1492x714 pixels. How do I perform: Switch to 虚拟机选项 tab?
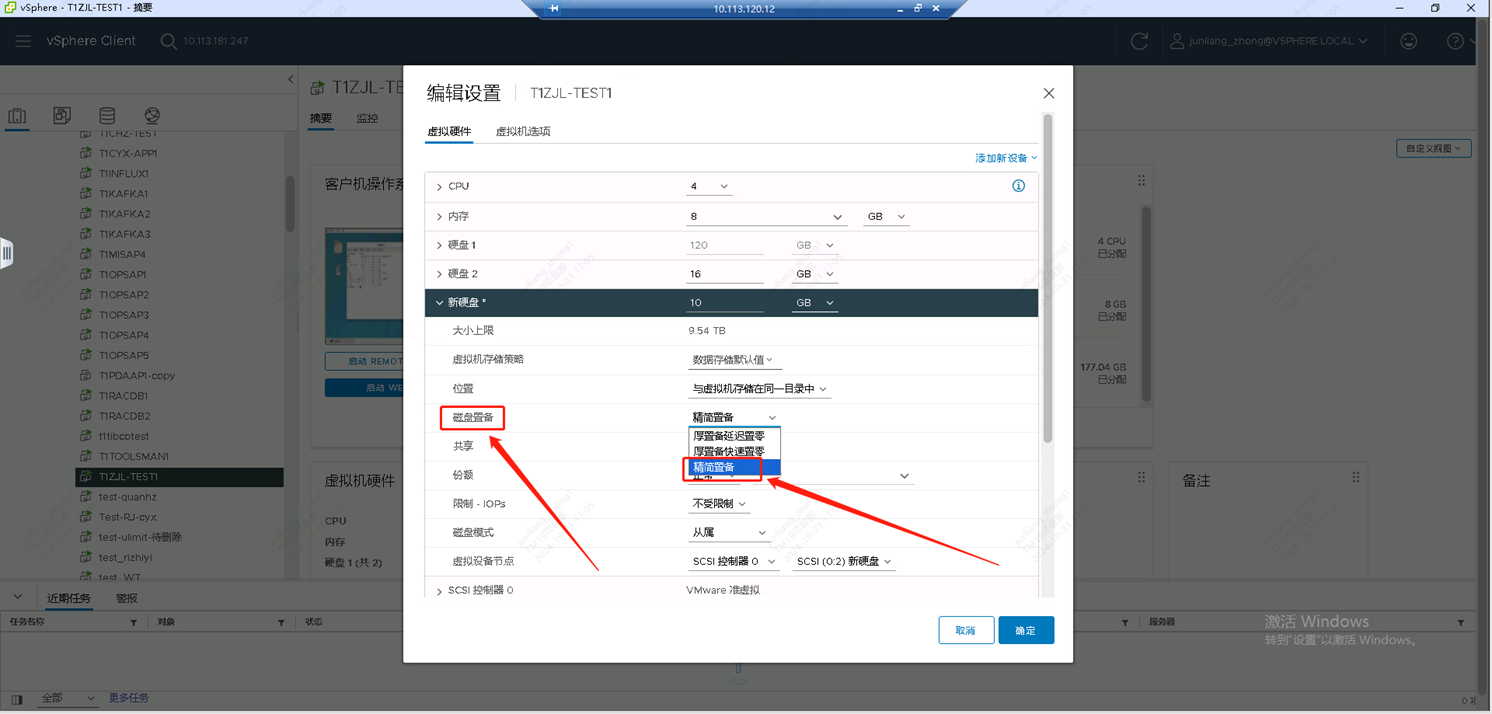coord(523,132)
